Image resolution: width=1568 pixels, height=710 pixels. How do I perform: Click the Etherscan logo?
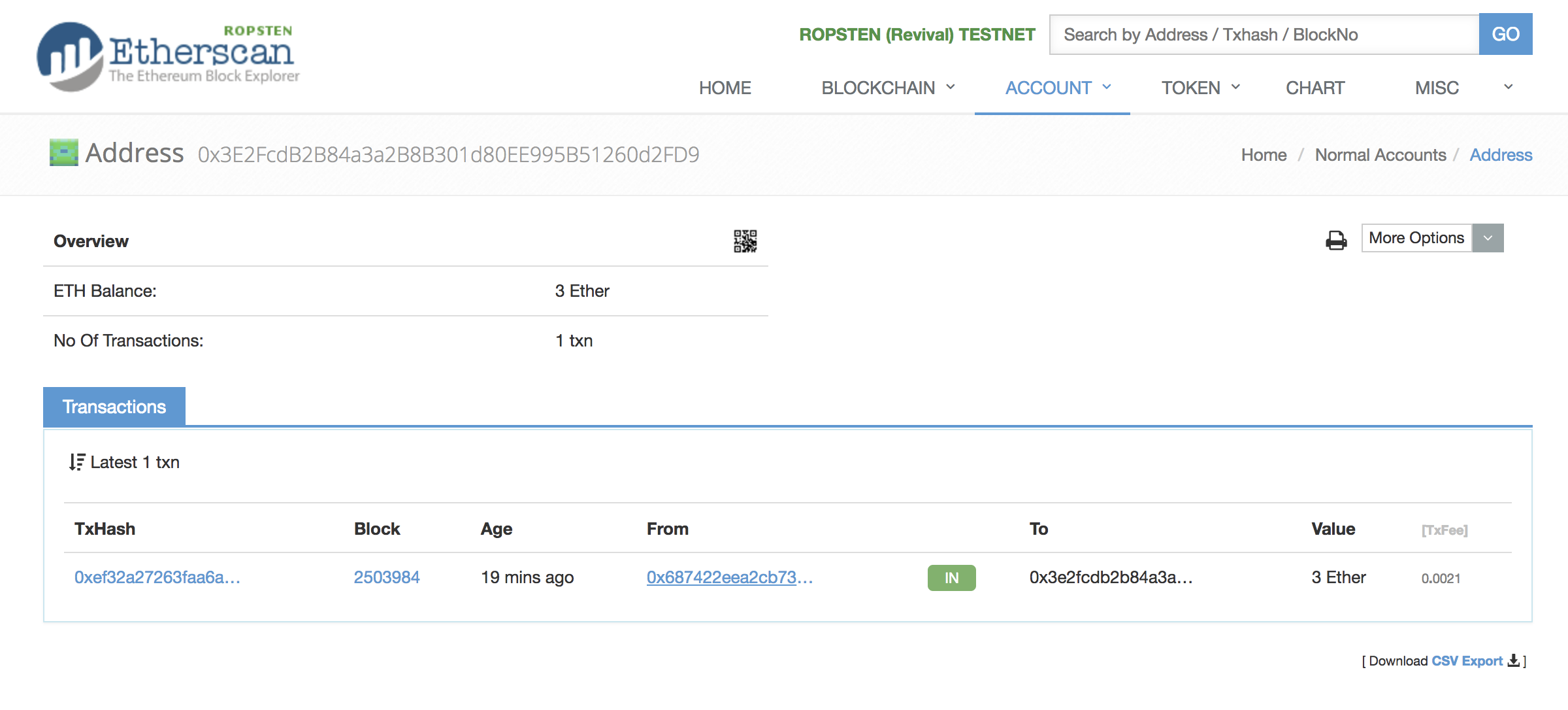pyautogui.click(x=168, y=57)
